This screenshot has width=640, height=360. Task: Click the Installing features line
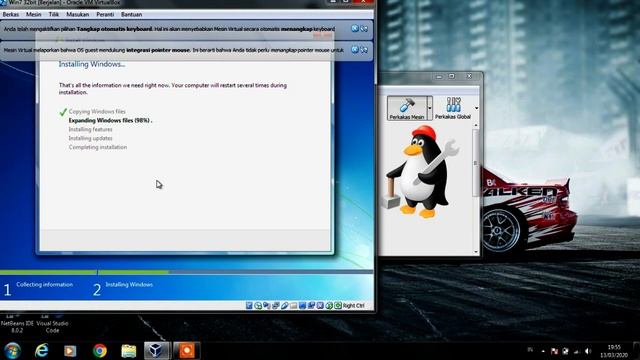(90, 129)
